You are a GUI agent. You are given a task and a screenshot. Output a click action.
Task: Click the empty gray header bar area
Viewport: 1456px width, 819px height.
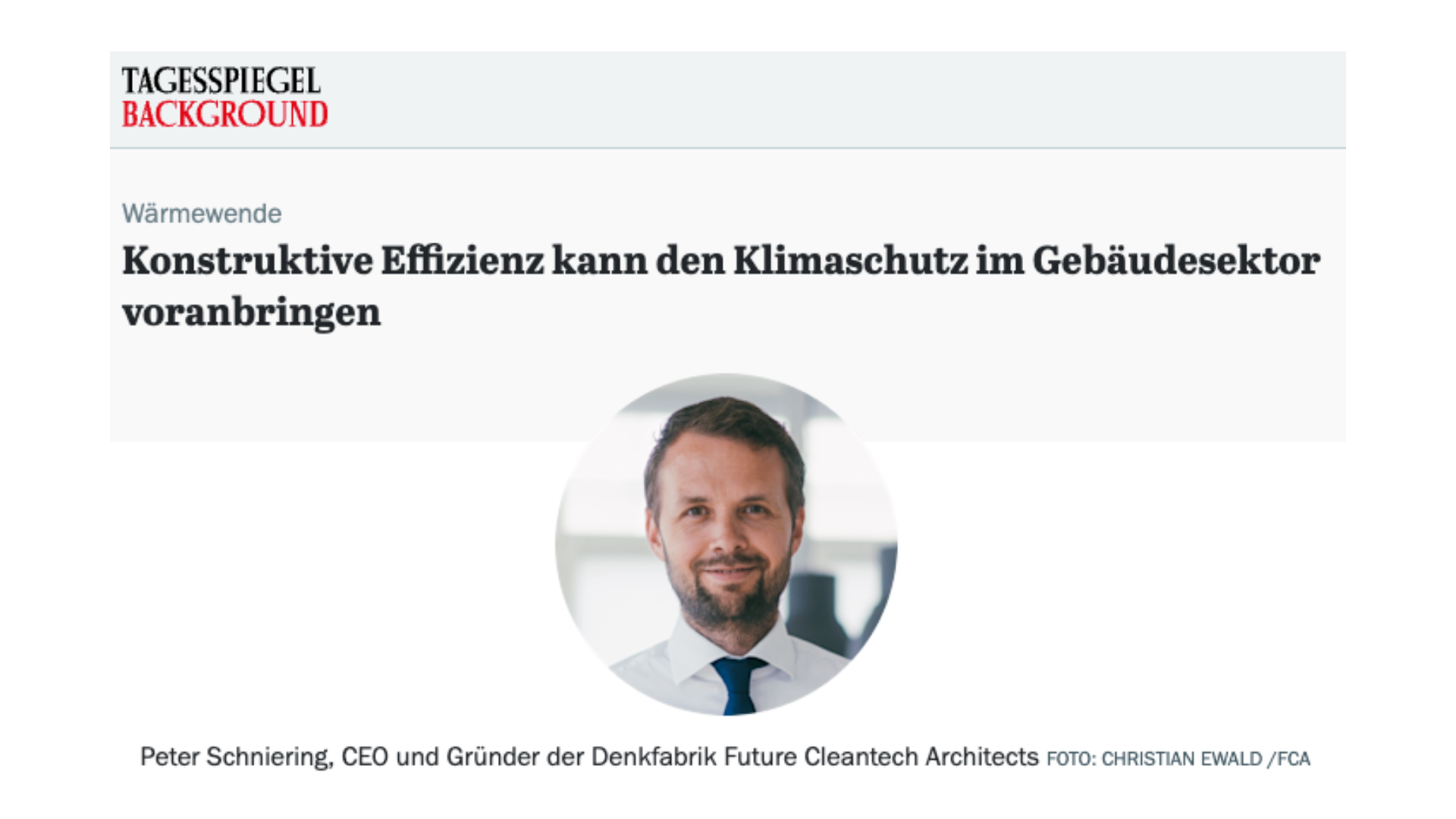834,99
